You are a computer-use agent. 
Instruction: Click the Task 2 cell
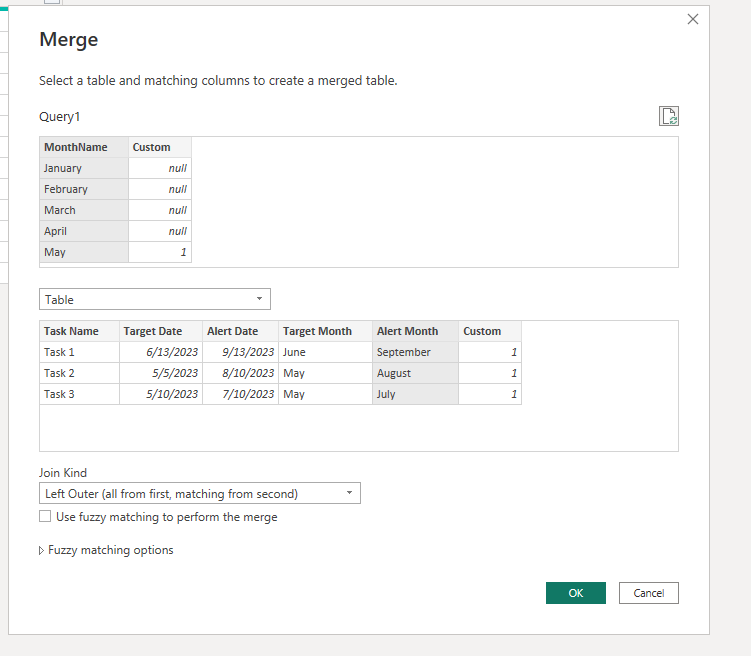80,373
